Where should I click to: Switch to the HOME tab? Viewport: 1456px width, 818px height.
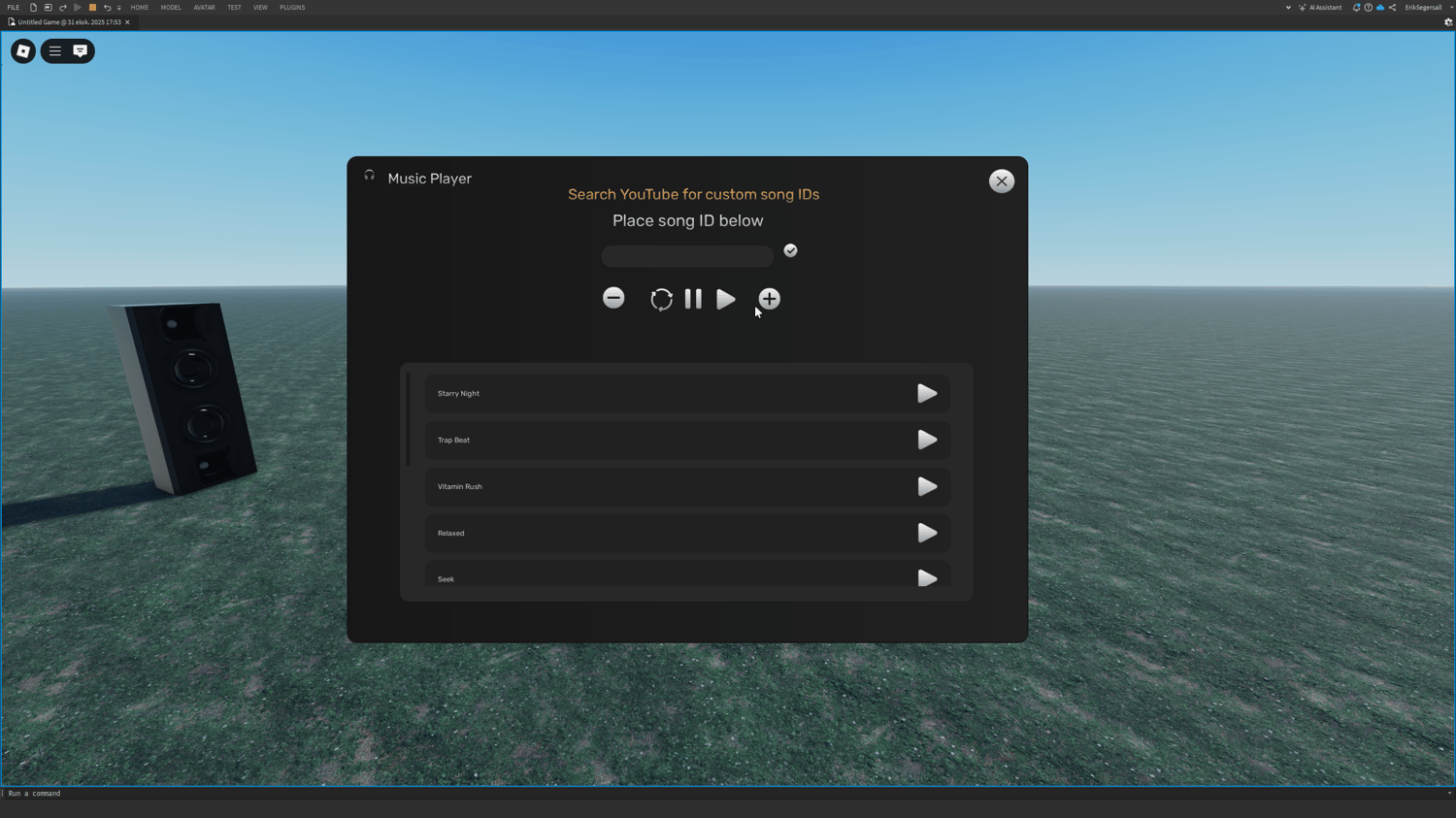coord(140,8)
